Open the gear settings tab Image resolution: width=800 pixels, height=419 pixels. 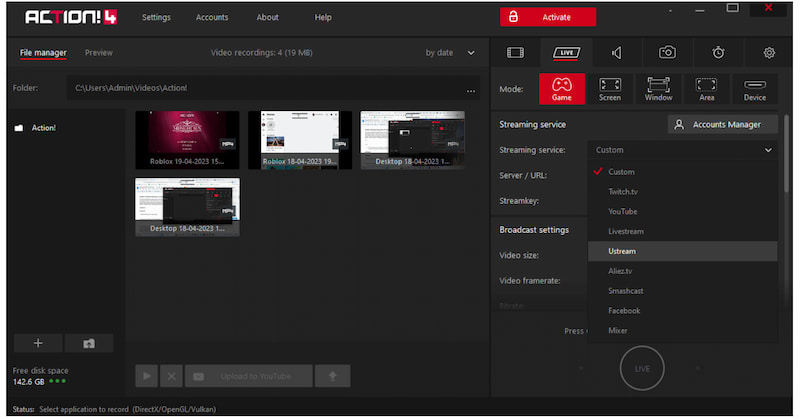769,53
